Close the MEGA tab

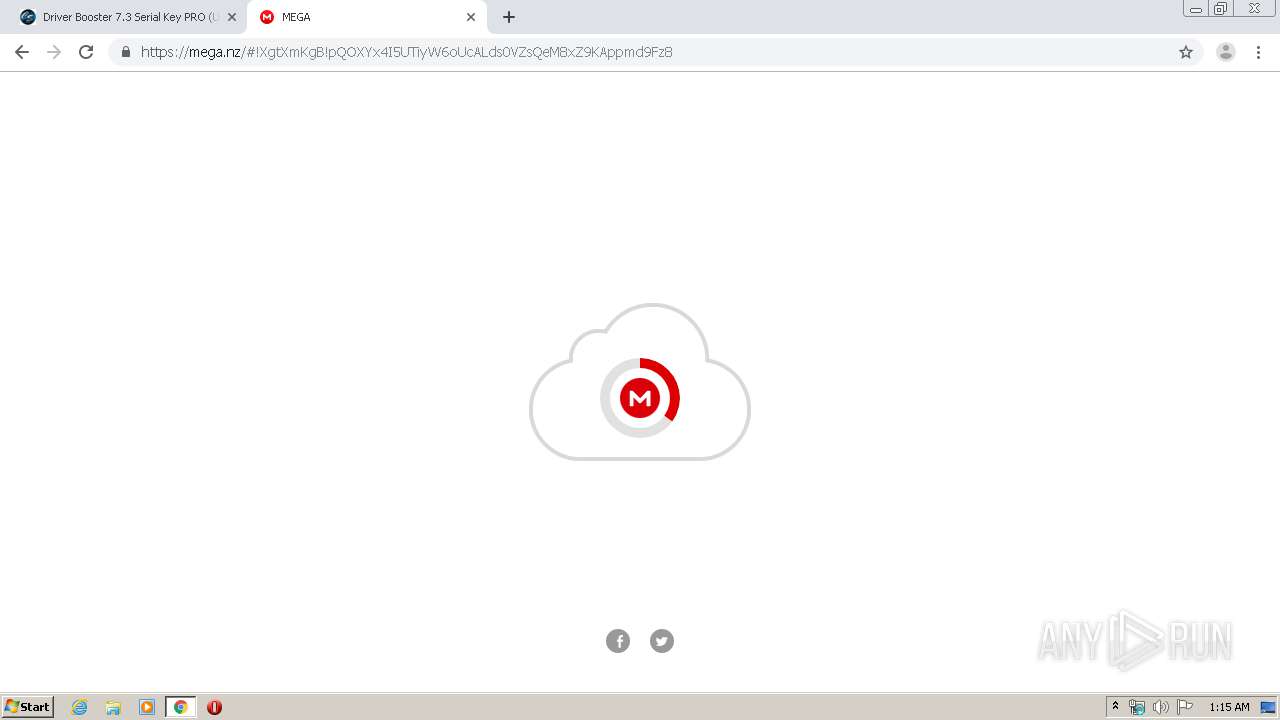[x=471, y=17]
